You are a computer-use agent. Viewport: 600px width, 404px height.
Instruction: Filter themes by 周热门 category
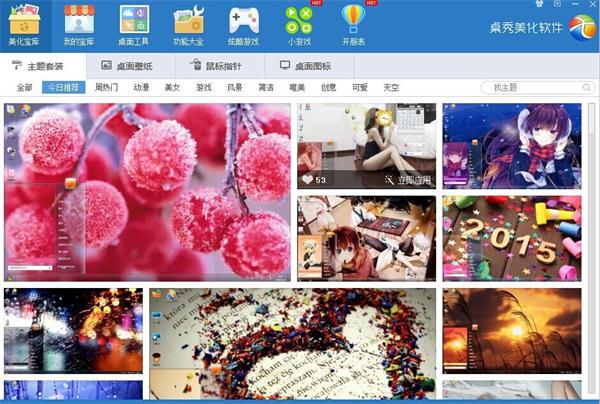tap(106, 88)
